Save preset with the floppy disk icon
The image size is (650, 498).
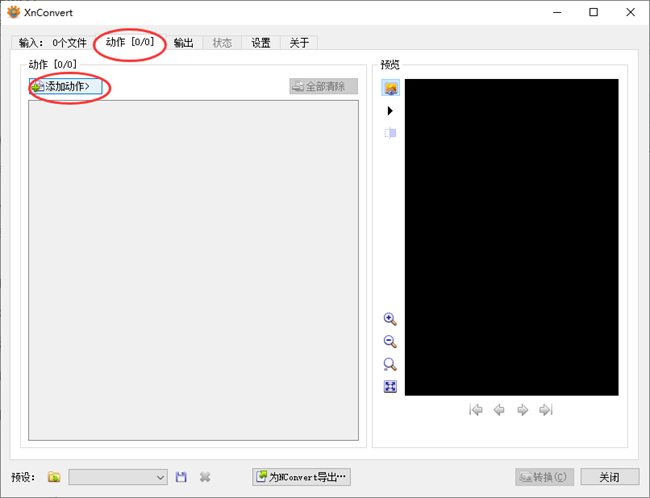(x=181, y=478)
